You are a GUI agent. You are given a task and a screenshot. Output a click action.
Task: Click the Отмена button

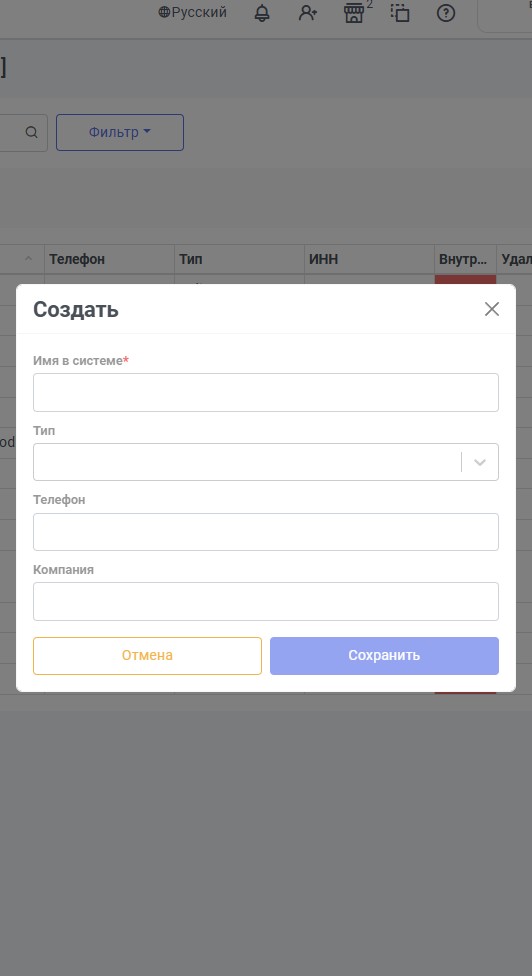147,655
